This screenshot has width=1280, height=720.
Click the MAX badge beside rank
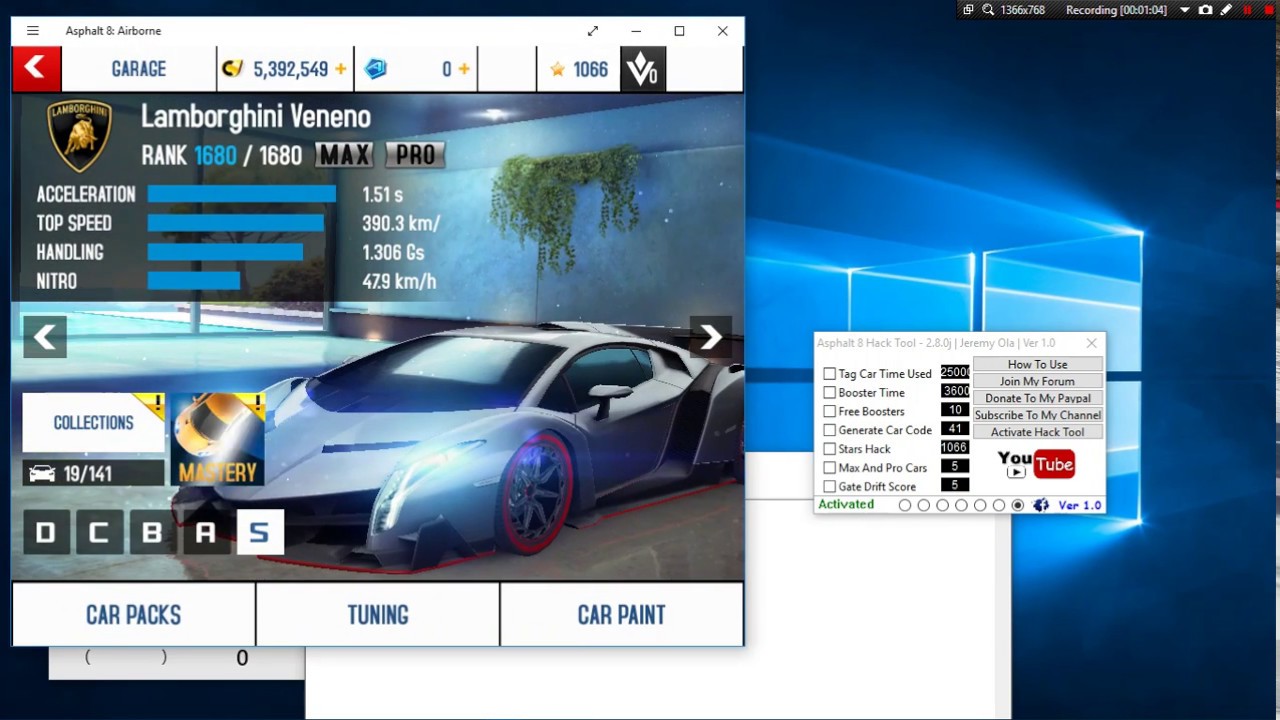(344, 155)
